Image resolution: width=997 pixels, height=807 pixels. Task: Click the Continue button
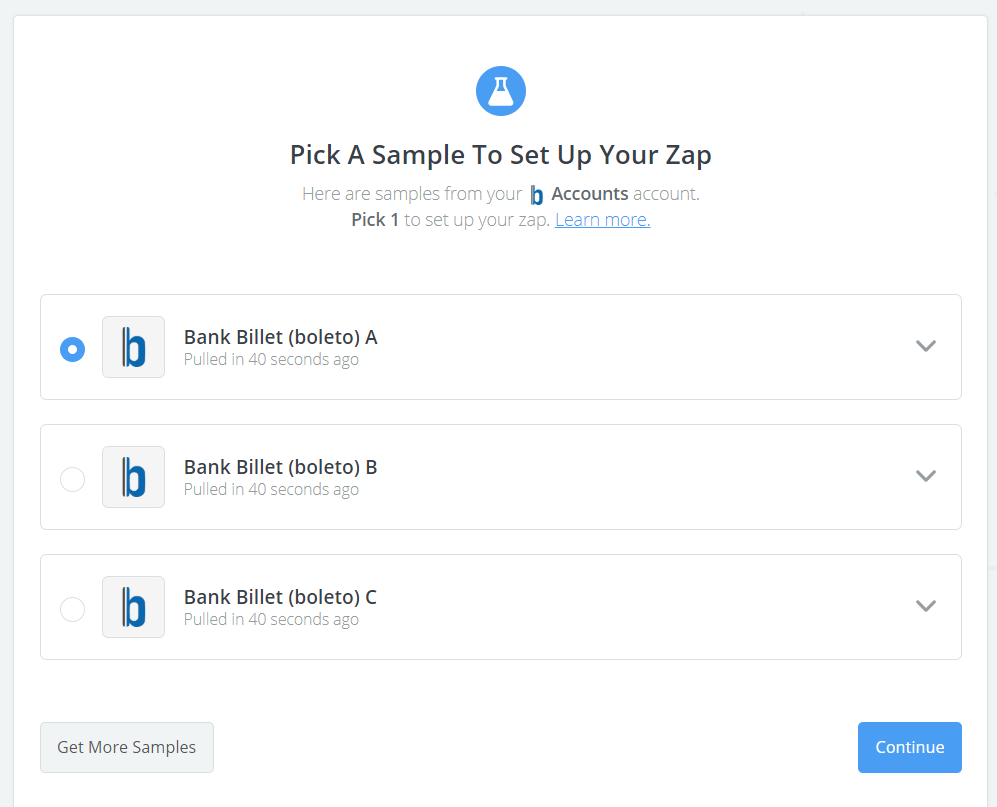pyautogui.click(x=909, y=747)
